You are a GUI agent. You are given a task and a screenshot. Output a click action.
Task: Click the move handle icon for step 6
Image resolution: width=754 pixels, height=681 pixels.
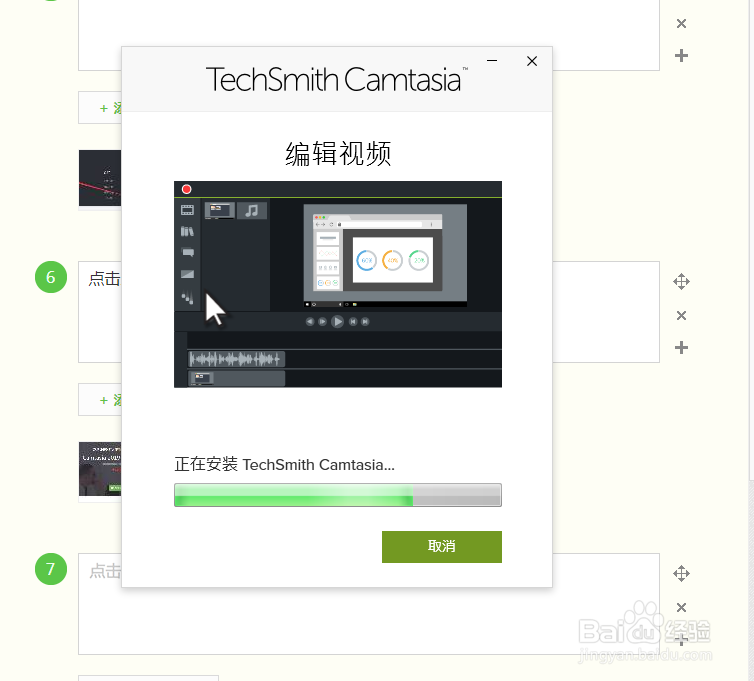click(x=681, y=281)
